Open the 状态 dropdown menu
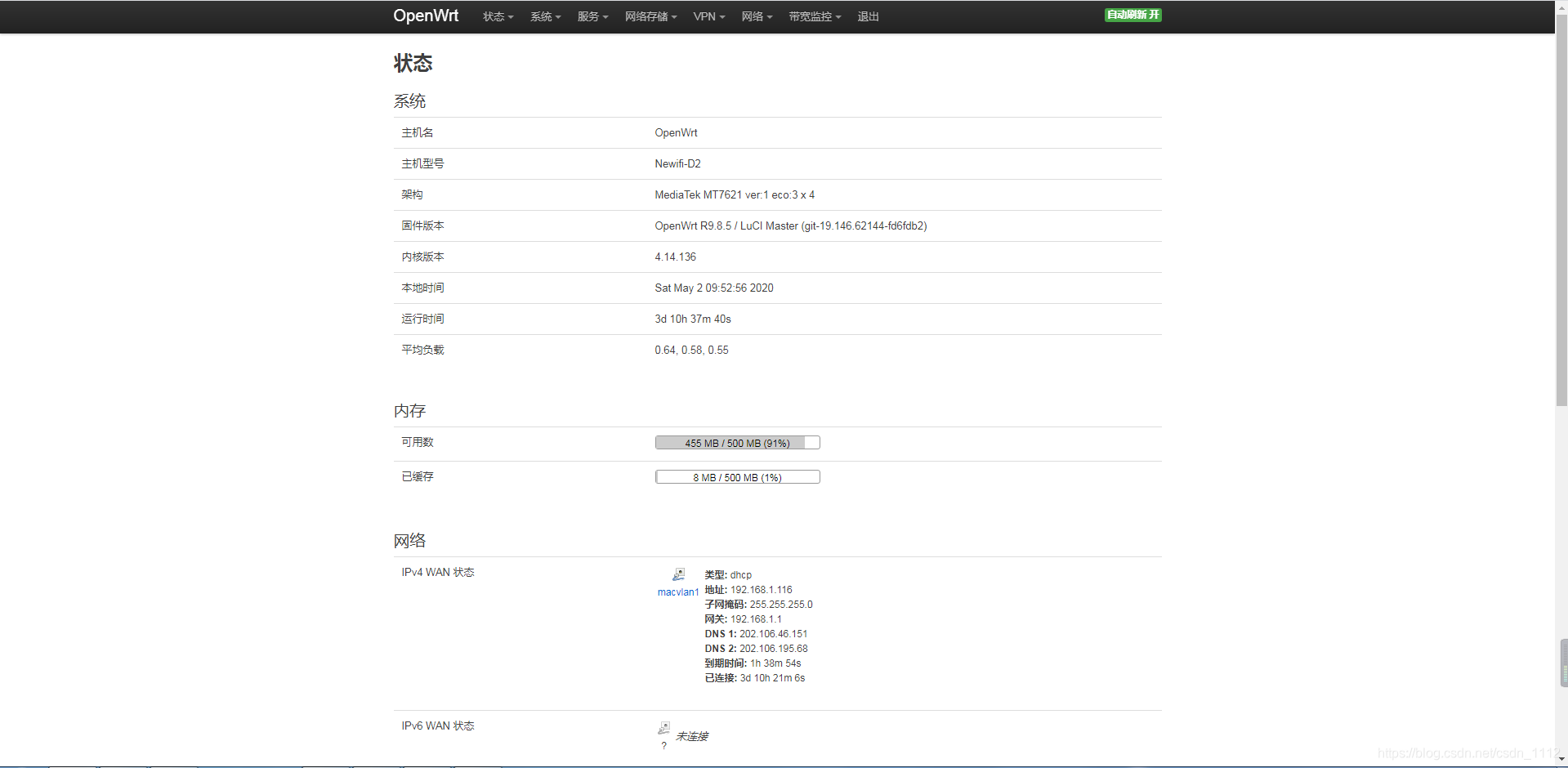1568x768 pixels. pyautogui.click(x=498, y=16)
